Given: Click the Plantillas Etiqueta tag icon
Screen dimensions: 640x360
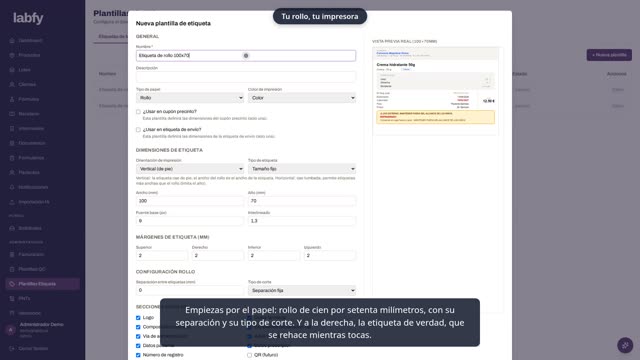Looking at the screenshot, I should coord(12,284).
